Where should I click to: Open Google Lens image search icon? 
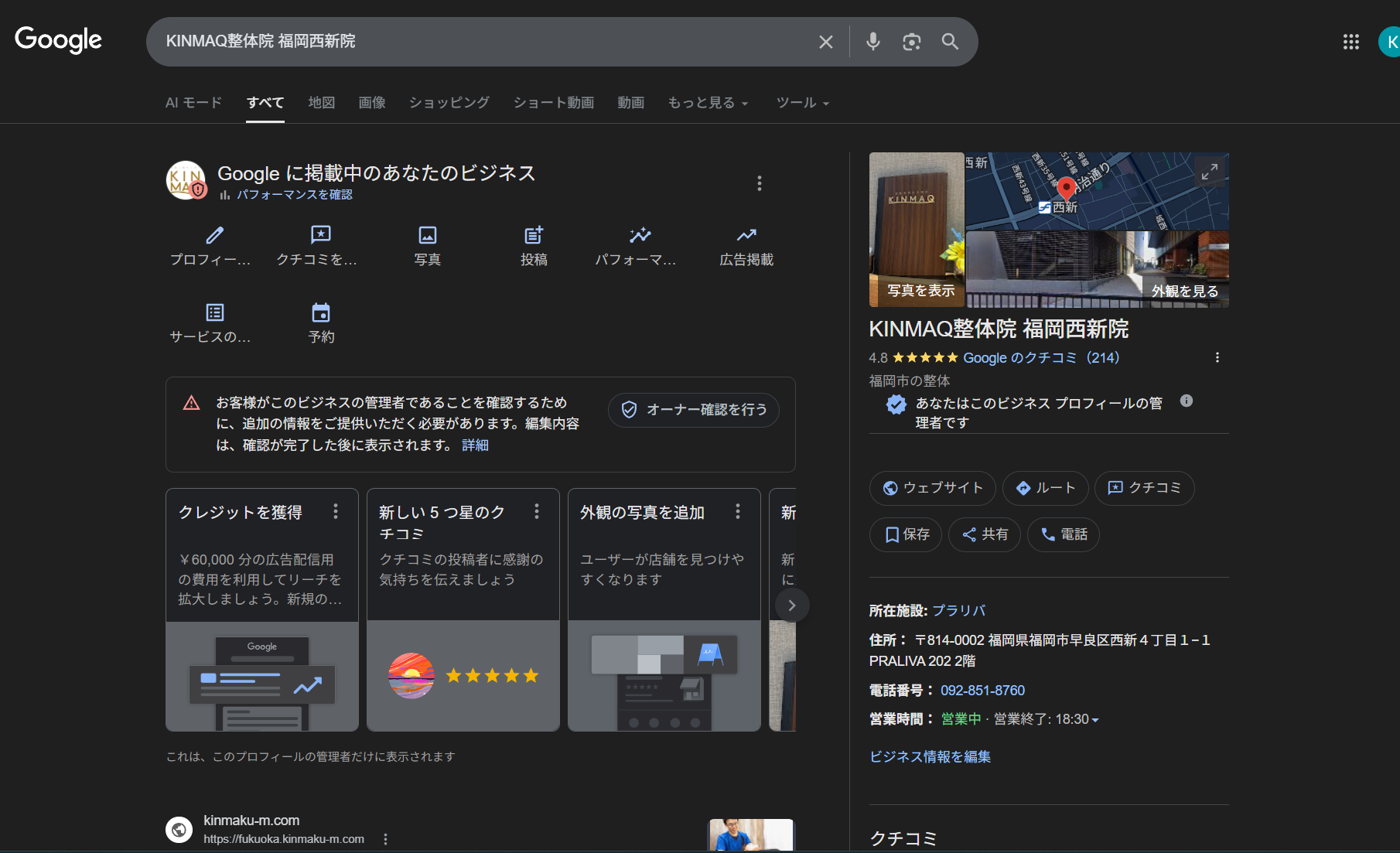[912, 42]
